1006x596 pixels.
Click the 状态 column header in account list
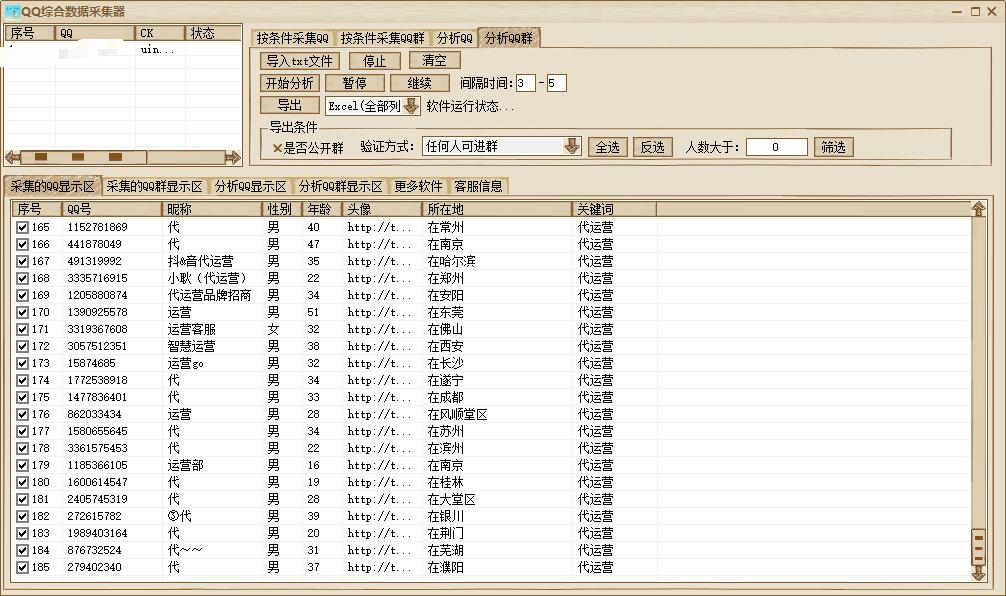tap(213, 33)
